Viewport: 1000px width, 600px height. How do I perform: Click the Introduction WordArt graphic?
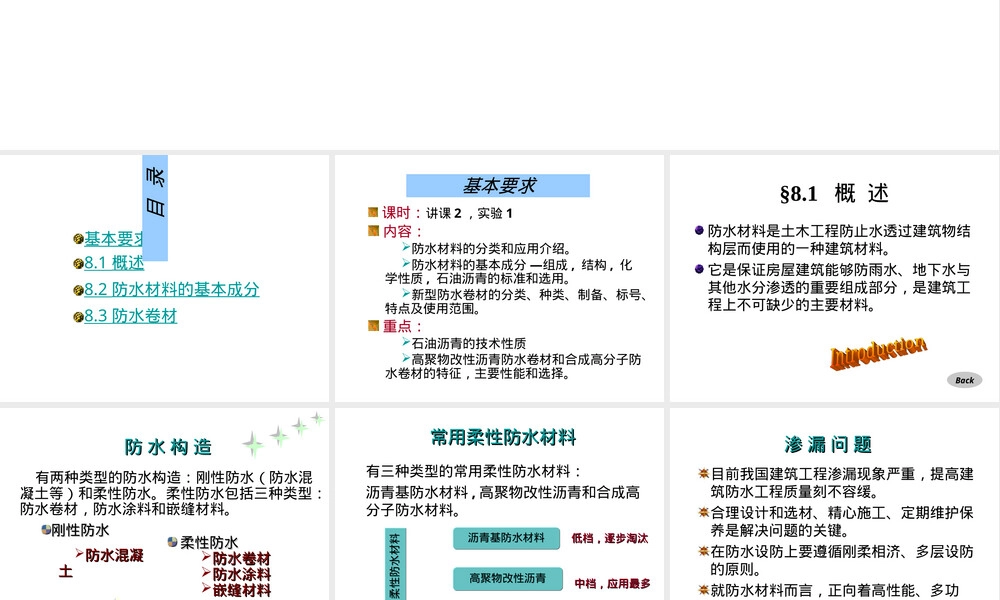tap(878, 352)
